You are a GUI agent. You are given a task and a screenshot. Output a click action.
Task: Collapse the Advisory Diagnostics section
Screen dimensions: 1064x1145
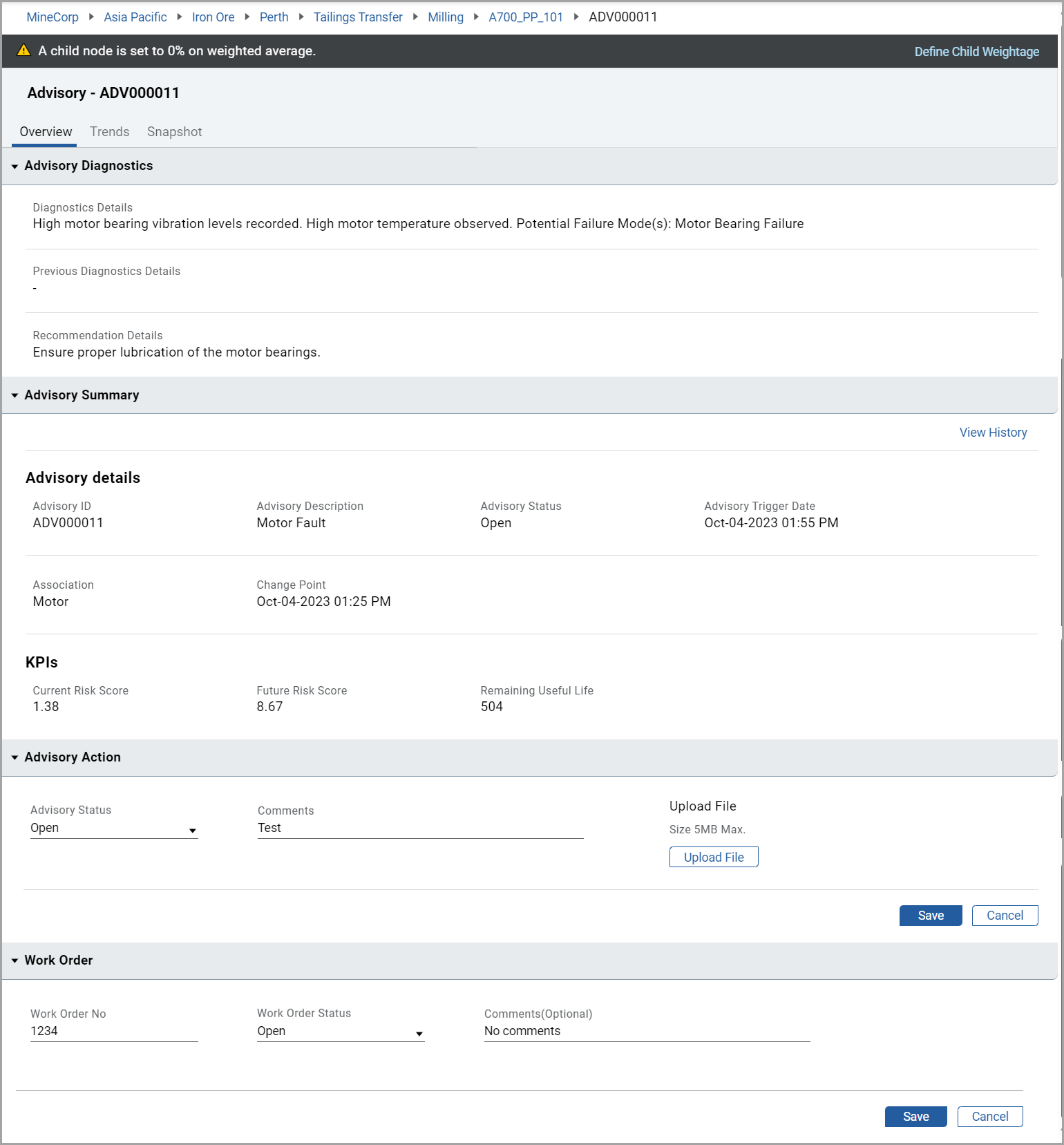[x=15, y=167]
